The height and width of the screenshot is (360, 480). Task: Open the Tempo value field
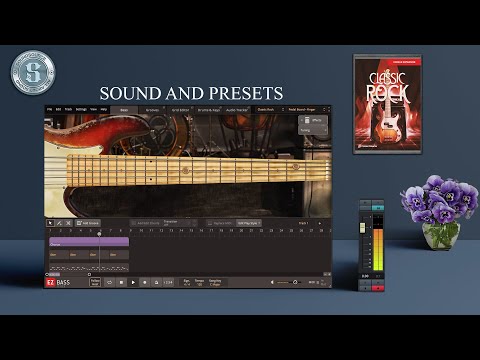(x=199, y=283)
